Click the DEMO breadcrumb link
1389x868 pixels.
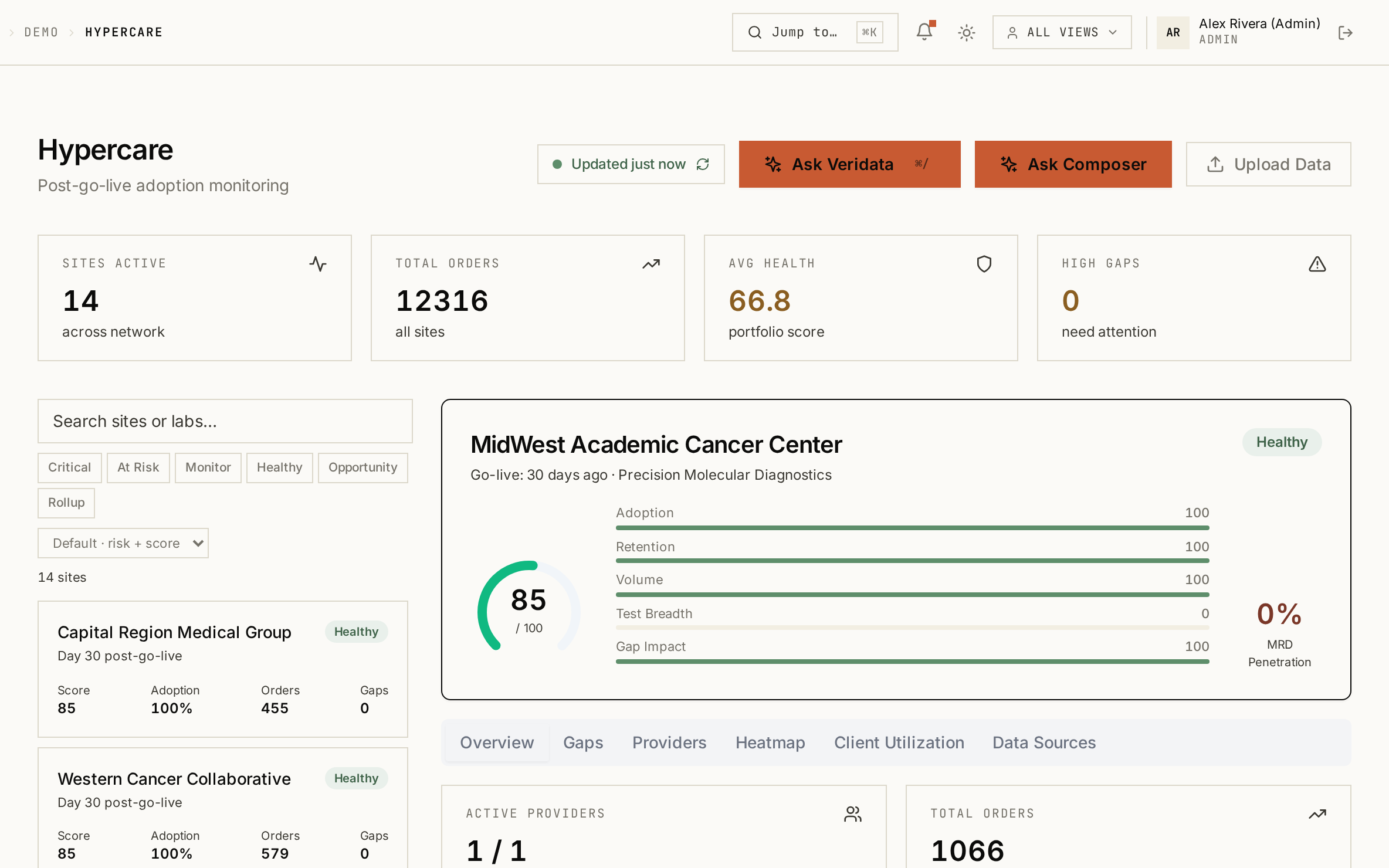pos(41,32)
